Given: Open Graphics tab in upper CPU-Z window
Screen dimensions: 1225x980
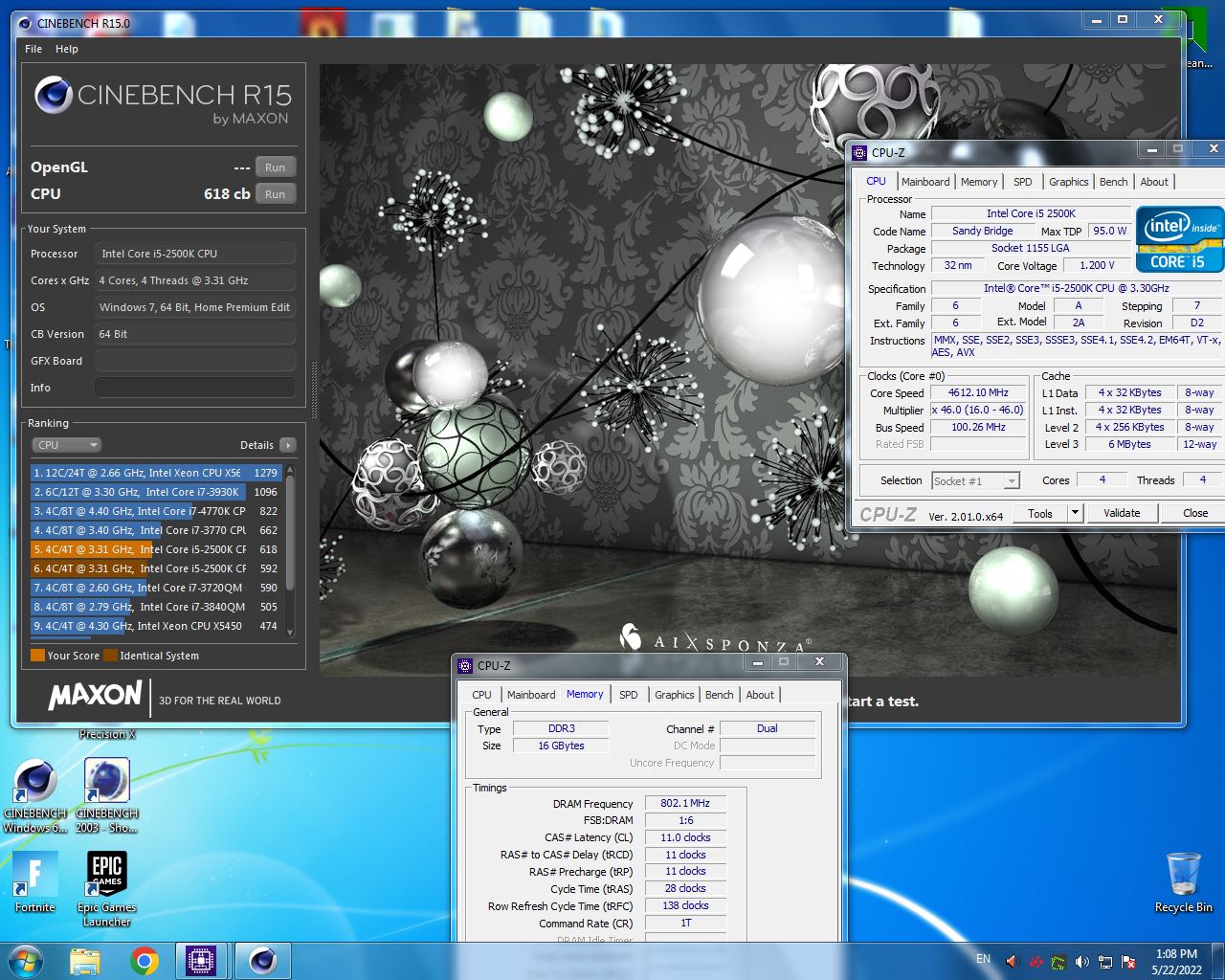Looking at the screenshot, I should 1068,182.
